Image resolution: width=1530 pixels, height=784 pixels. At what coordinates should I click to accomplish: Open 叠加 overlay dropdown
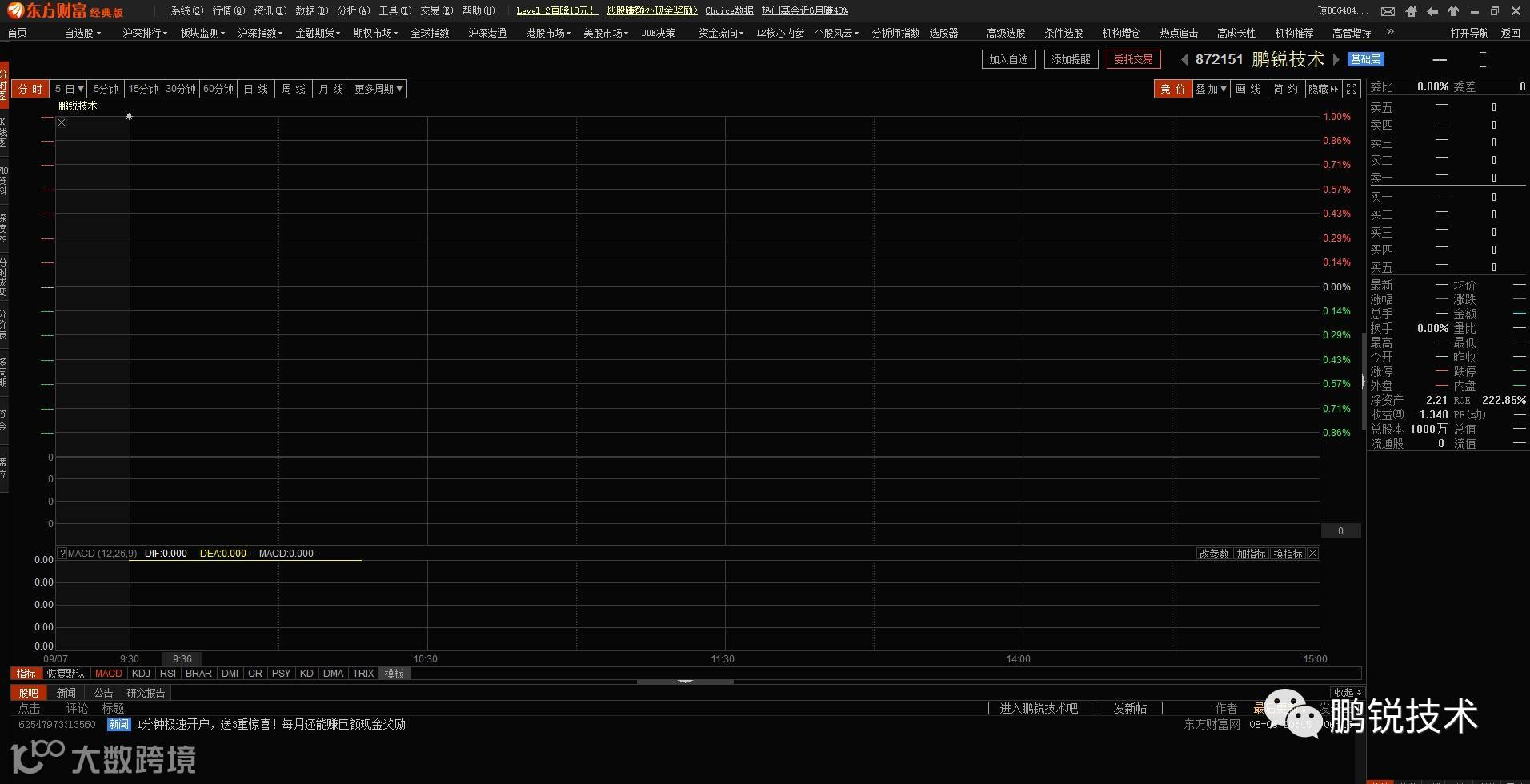tap(1211, 89)
